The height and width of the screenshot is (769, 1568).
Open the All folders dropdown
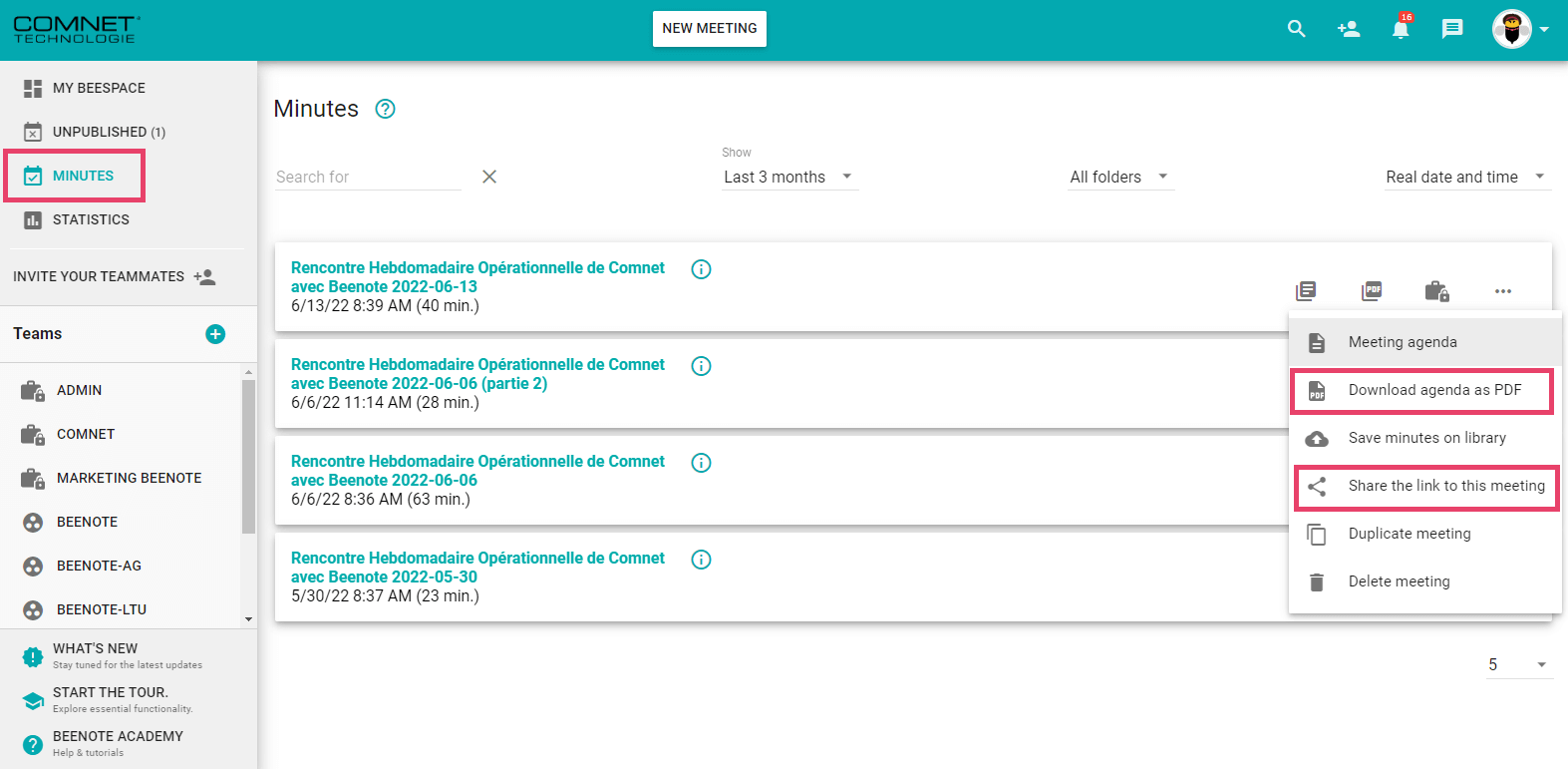(x=1120, y=177)
